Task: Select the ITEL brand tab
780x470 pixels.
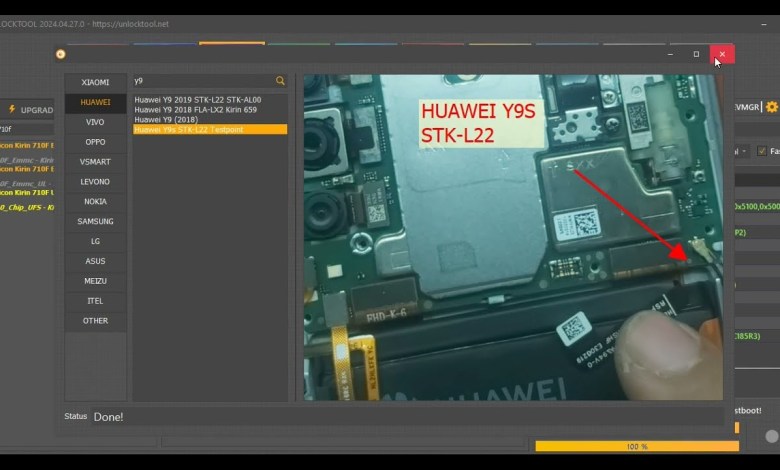Action: tap(95, 301)
